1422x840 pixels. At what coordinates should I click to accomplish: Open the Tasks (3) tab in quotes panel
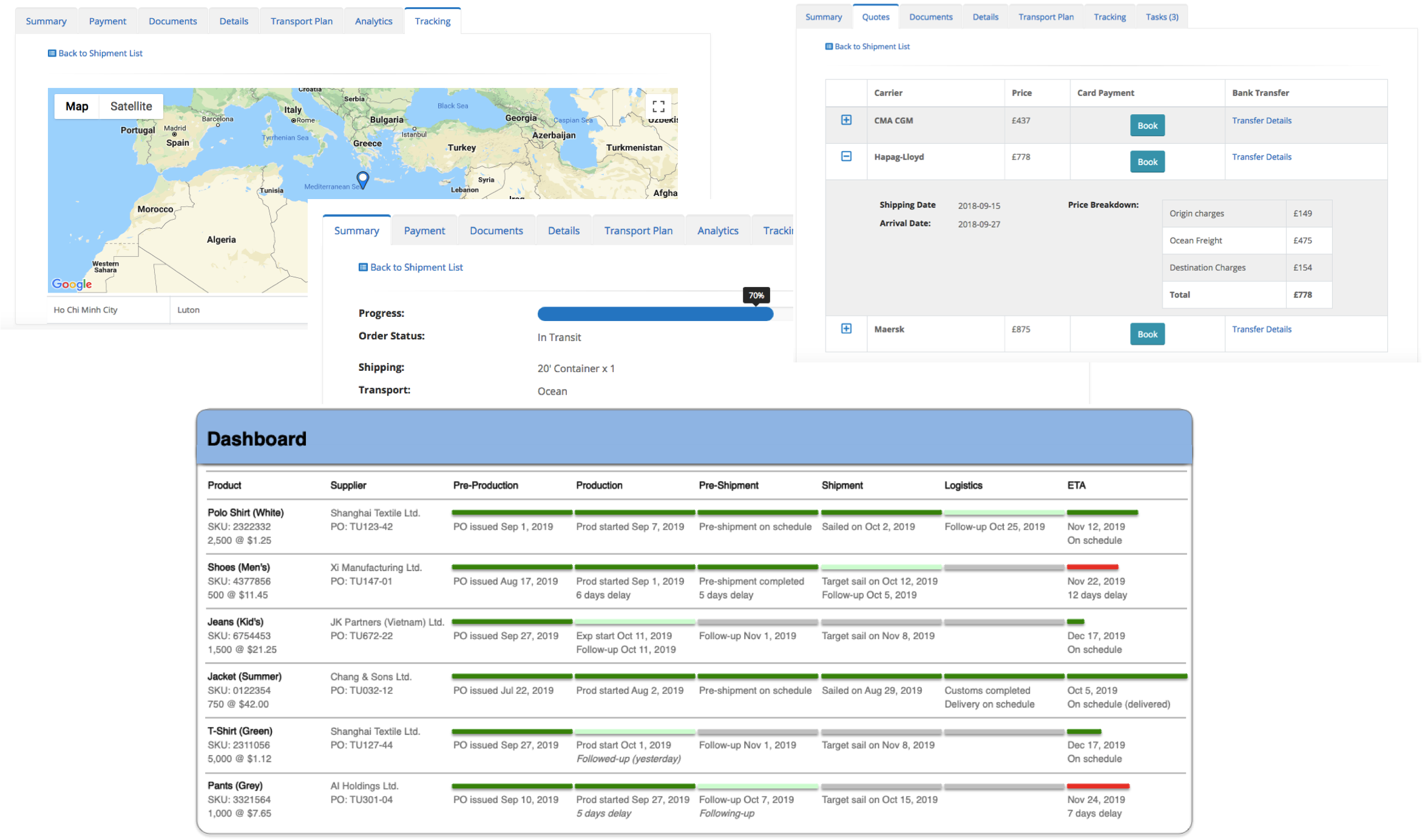click(1162, 17)
